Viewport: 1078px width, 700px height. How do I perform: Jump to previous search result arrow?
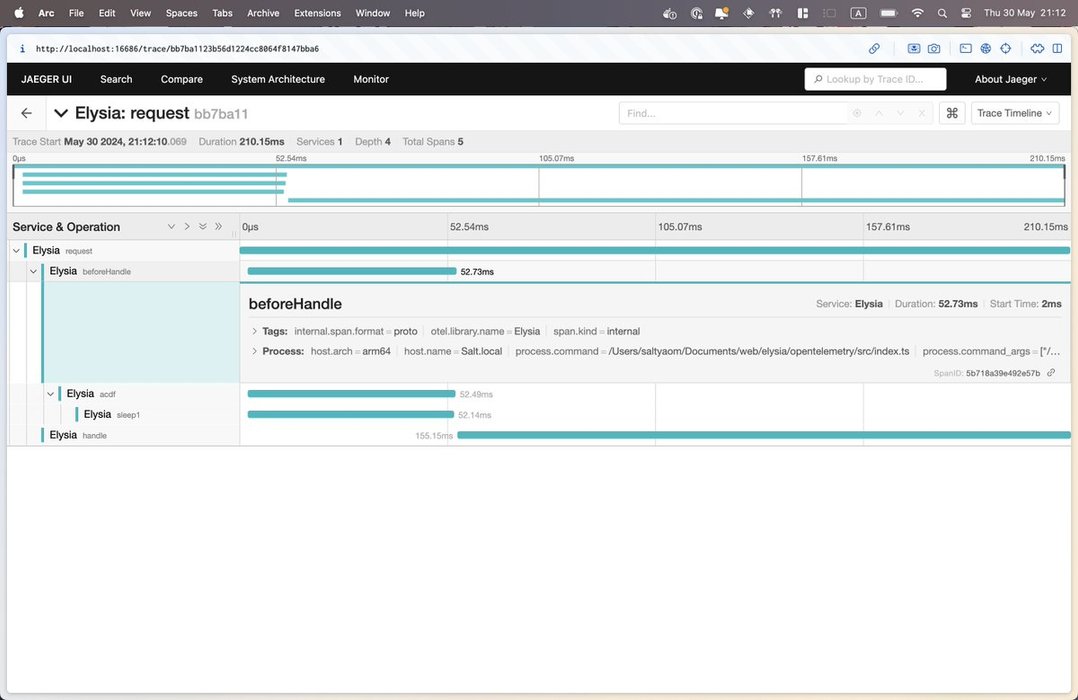point(879,113)
